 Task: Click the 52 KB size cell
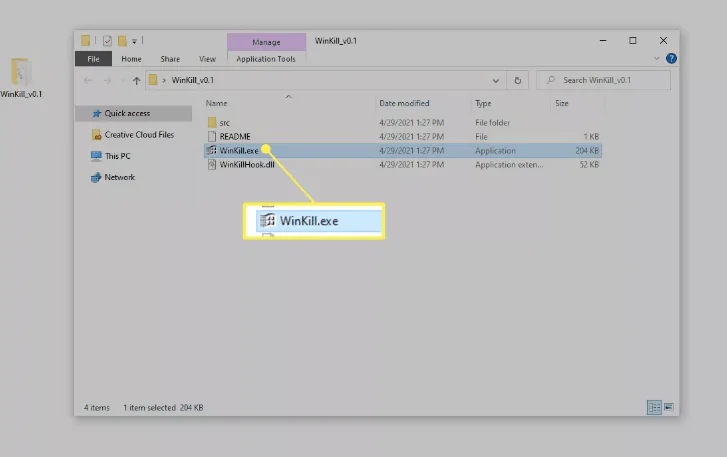click(589, 165)
